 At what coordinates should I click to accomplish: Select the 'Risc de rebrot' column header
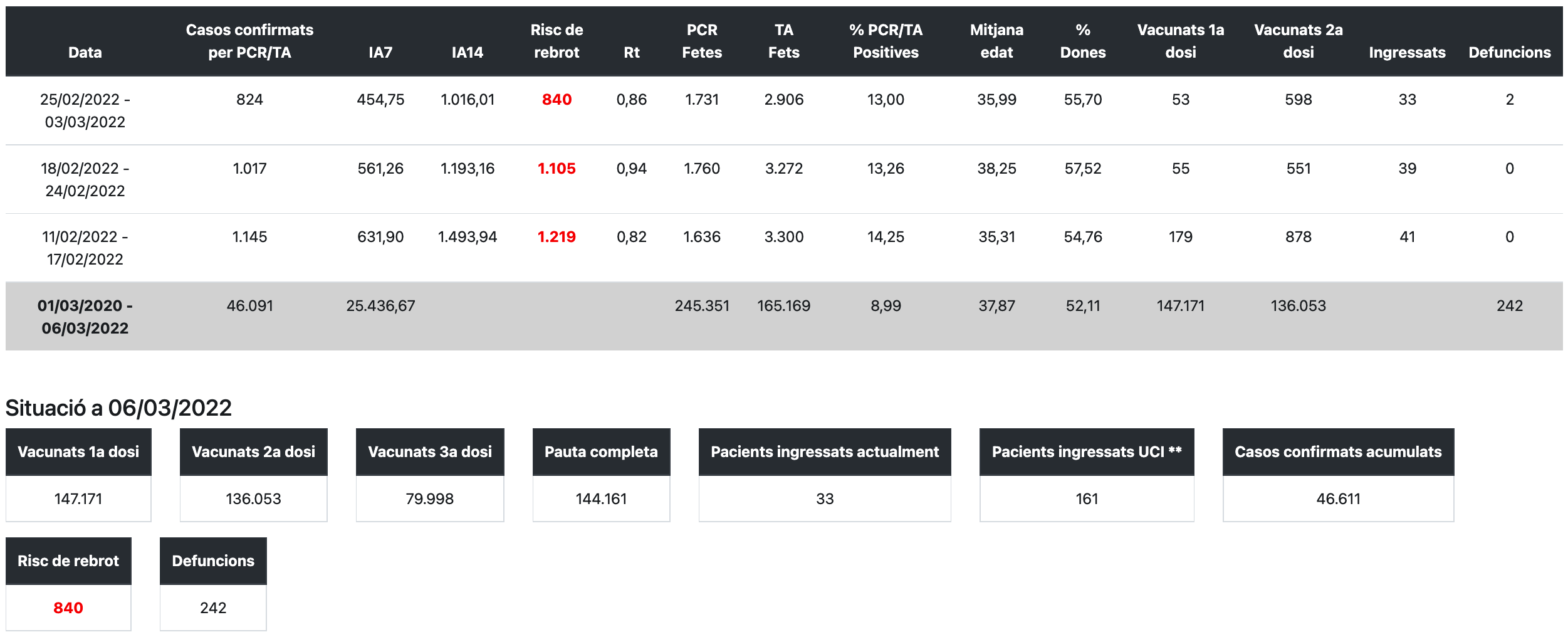(x=557, y=41)
